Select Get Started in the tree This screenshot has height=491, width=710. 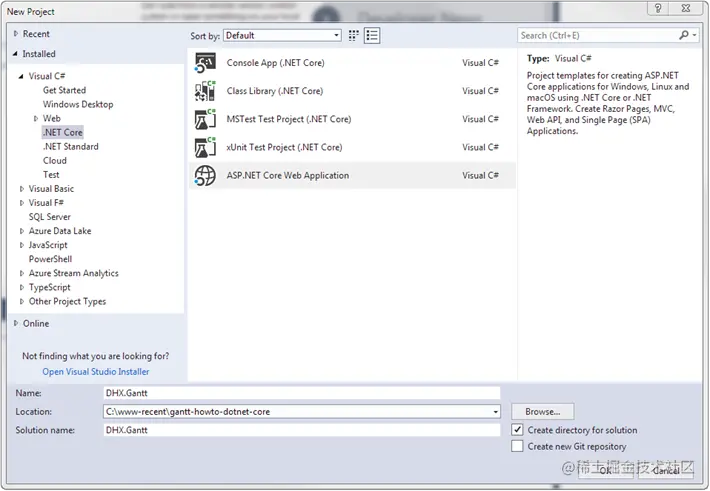(x=64, y=90)
